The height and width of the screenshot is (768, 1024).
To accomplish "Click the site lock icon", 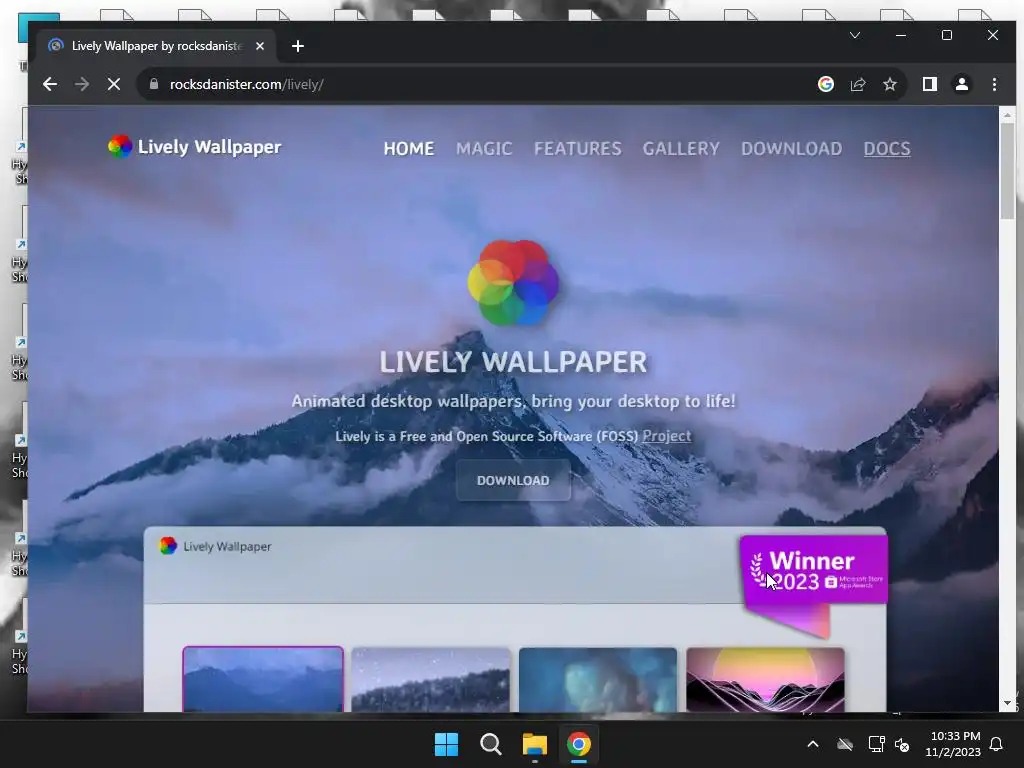I will pyautogui.click(x=154, y=84).
